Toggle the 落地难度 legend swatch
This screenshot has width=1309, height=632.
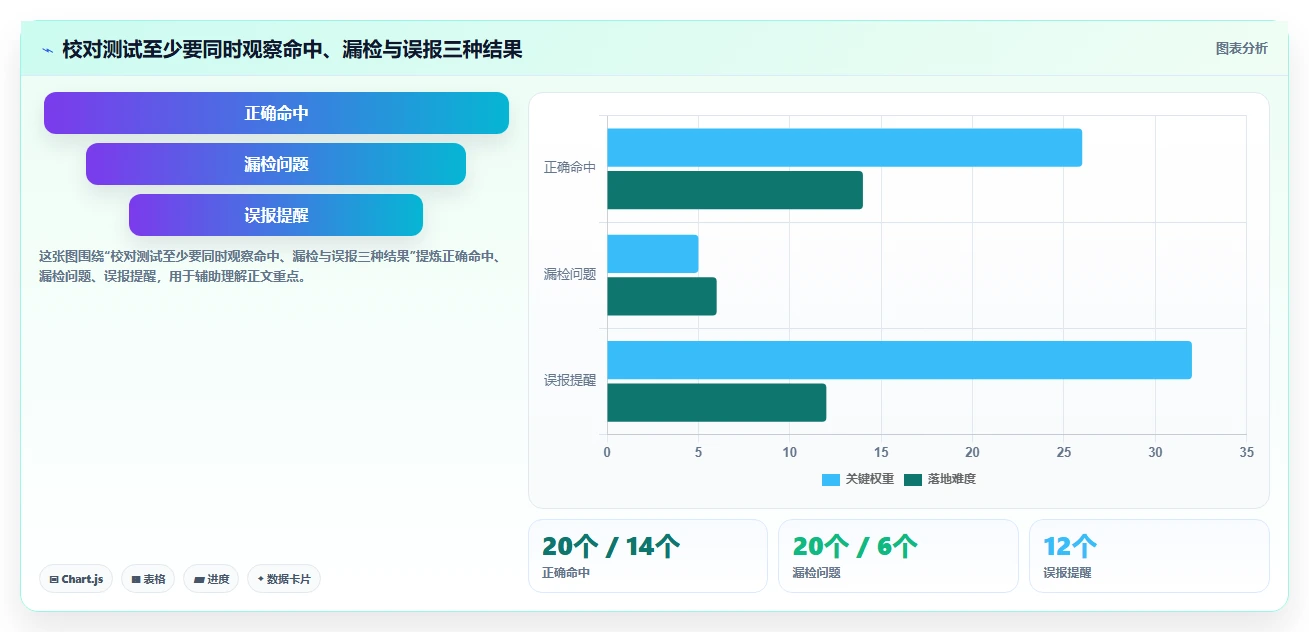(913, 480)
